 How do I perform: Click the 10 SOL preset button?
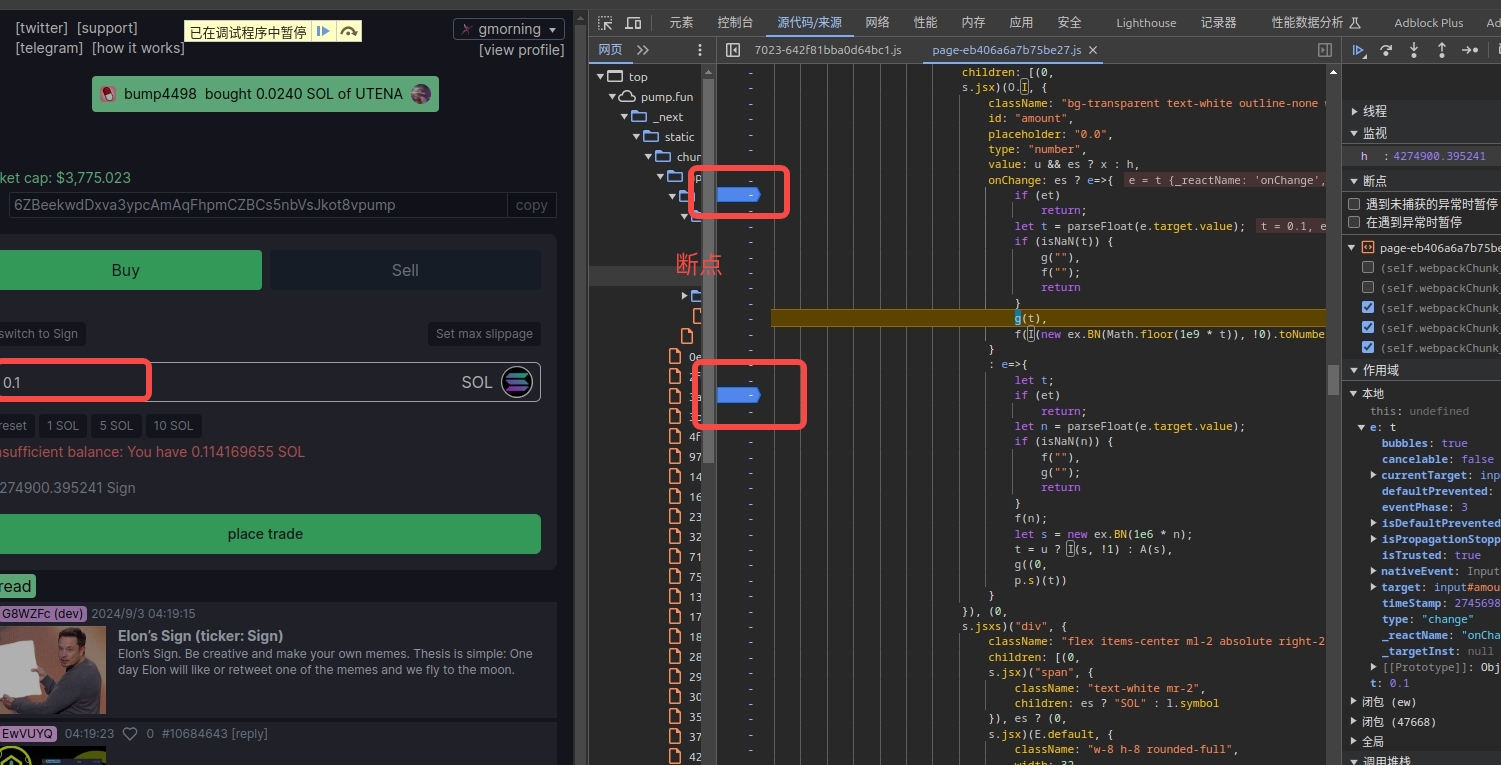click(173, 426)
